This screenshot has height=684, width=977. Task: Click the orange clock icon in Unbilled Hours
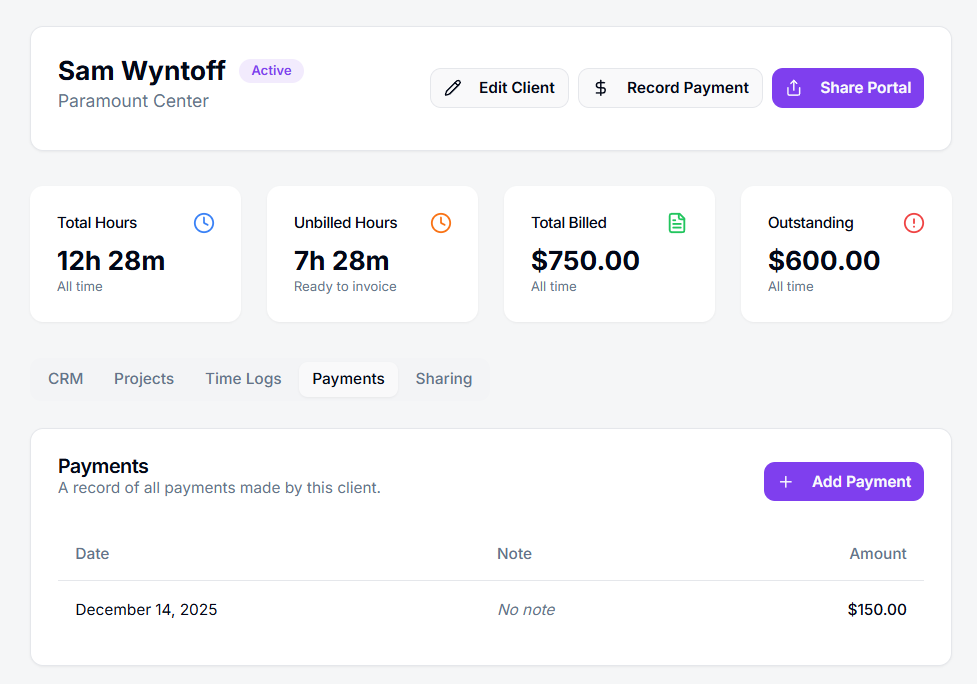(x=441, y=223)
